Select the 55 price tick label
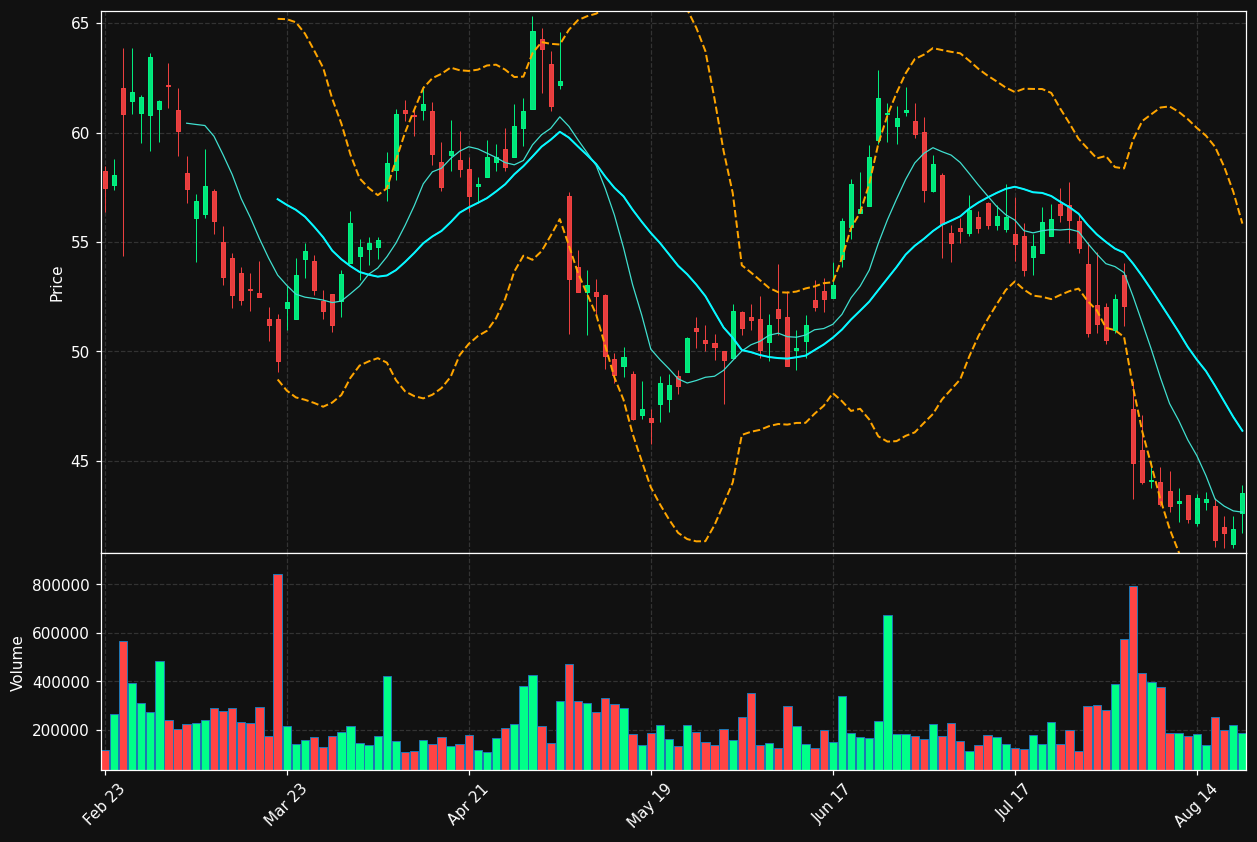The height and width of the screenshot is (842, 1257). [80, 243]
